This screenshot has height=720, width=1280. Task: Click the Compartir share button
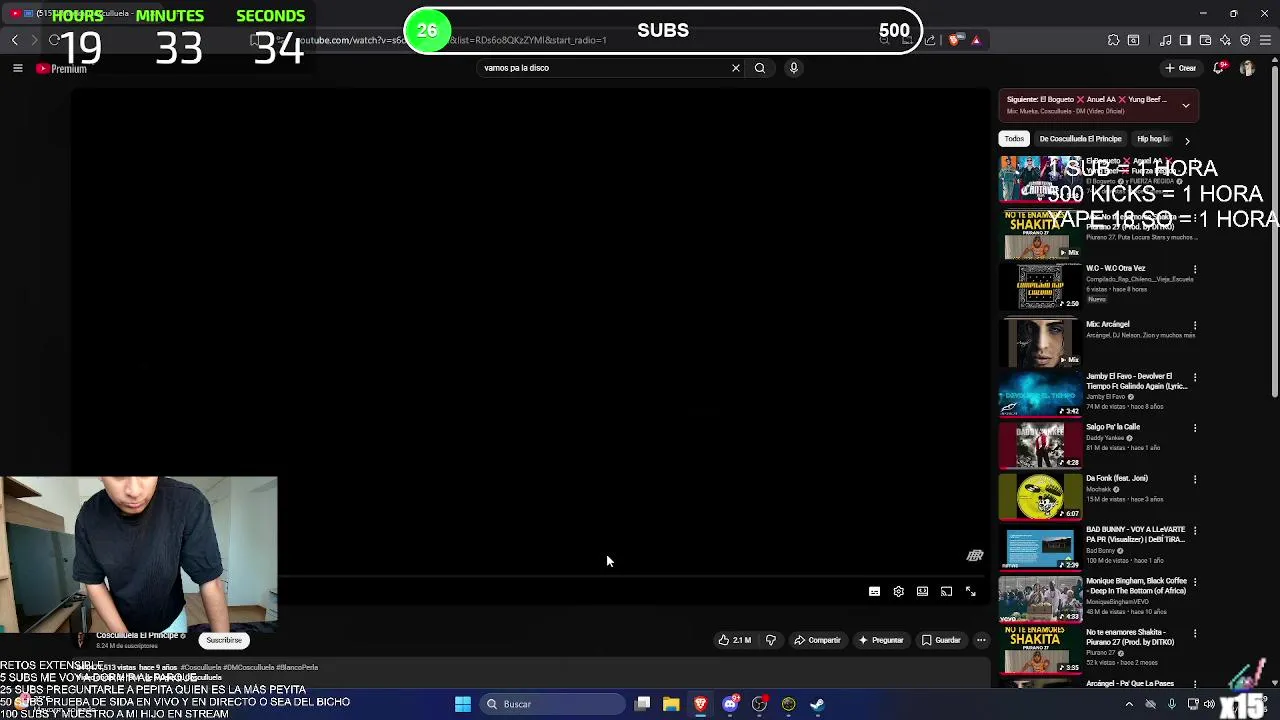817,640
